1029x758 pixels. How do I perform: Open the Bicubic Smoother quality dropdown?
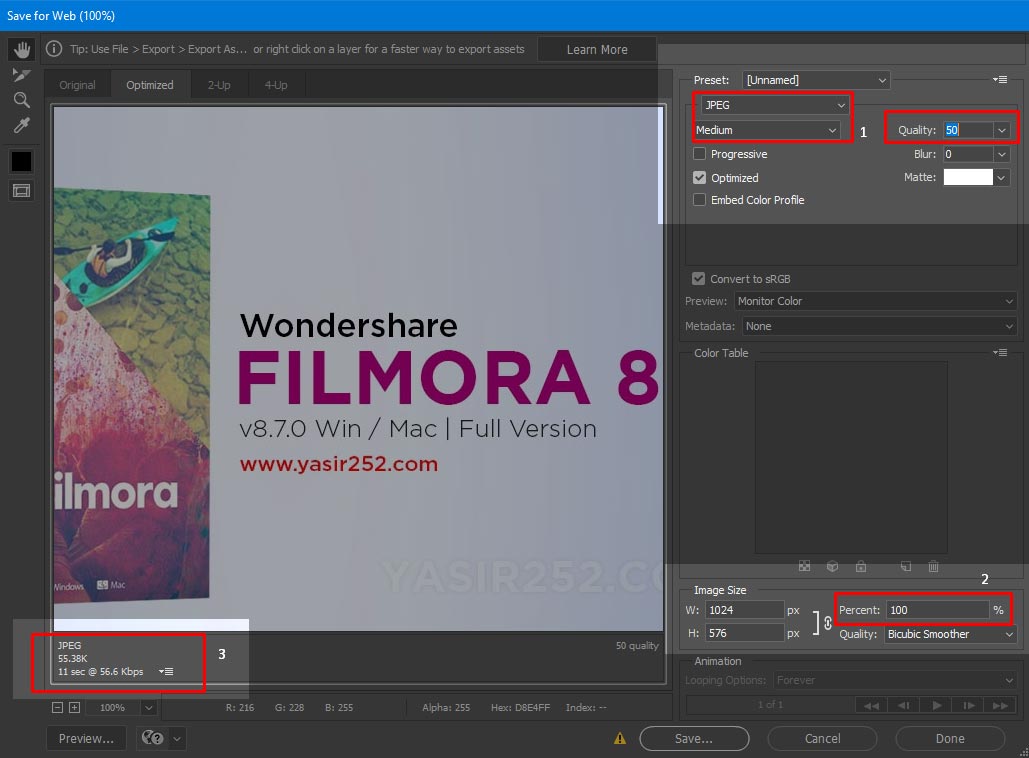click(948, 634)
